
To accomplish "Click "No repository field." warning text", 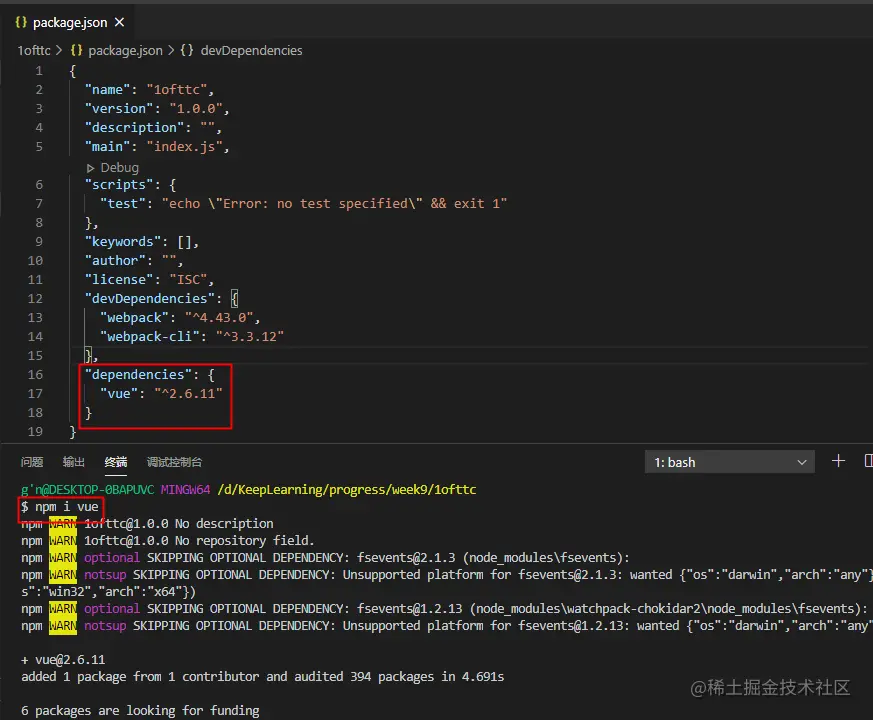I will click(x=244, y=541).
